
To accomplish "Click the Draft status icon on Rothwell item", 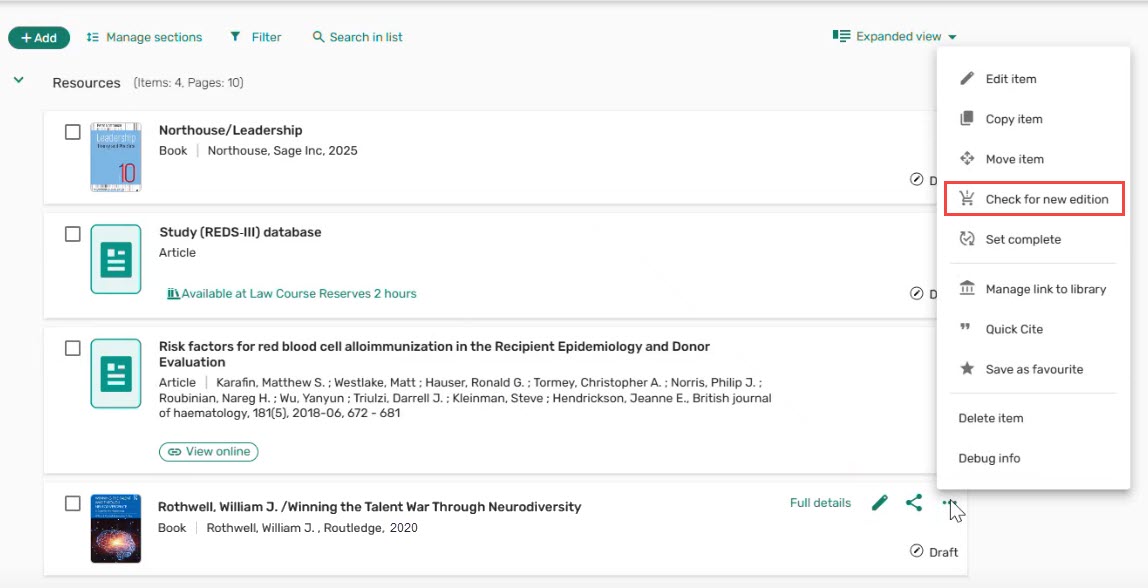I will [916, 551].
